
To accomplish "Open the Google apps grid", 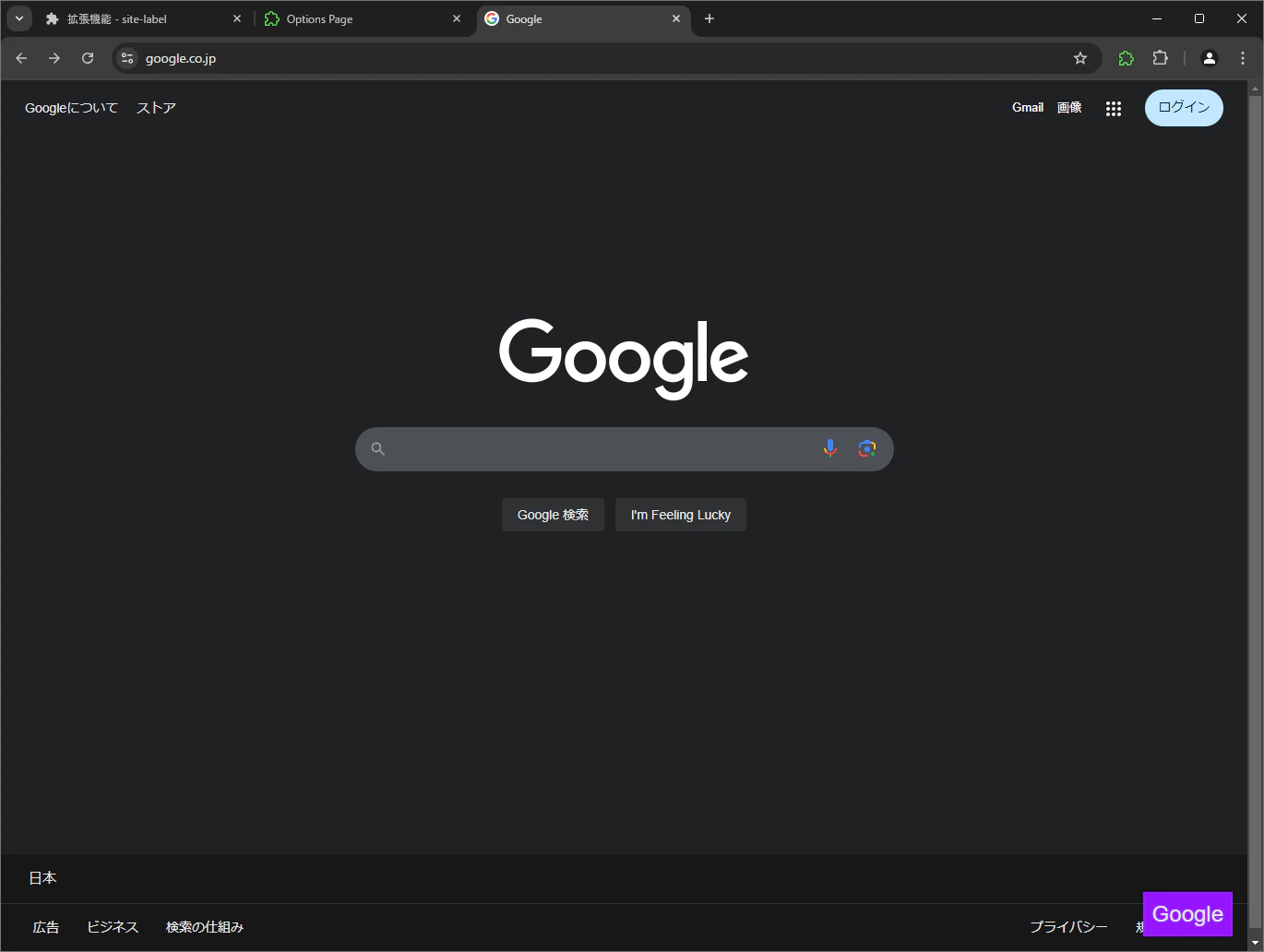I will (1114, 109).
